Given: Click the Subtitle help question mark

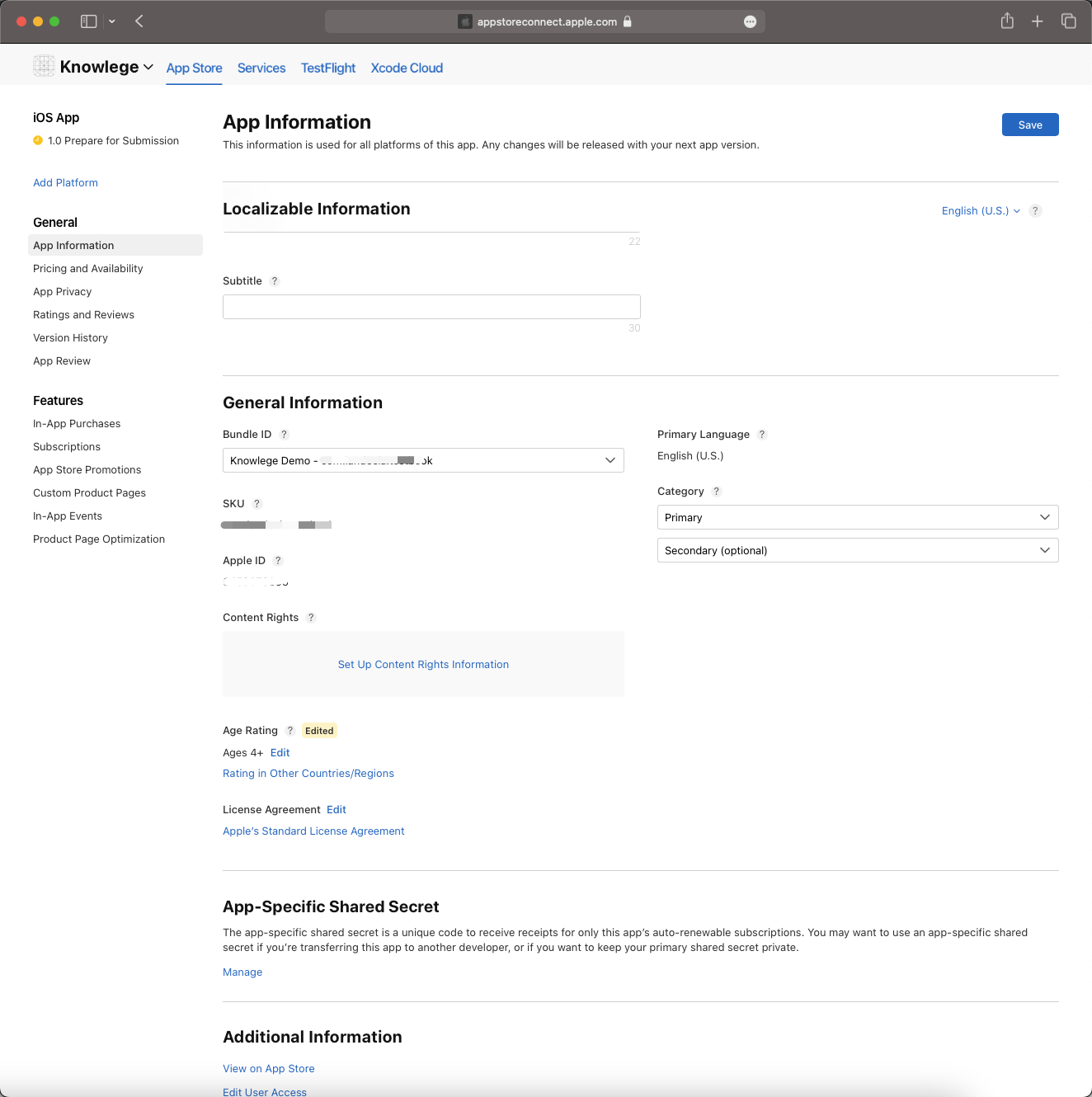Looking at the screenshot, I should [x=275, y=281].
